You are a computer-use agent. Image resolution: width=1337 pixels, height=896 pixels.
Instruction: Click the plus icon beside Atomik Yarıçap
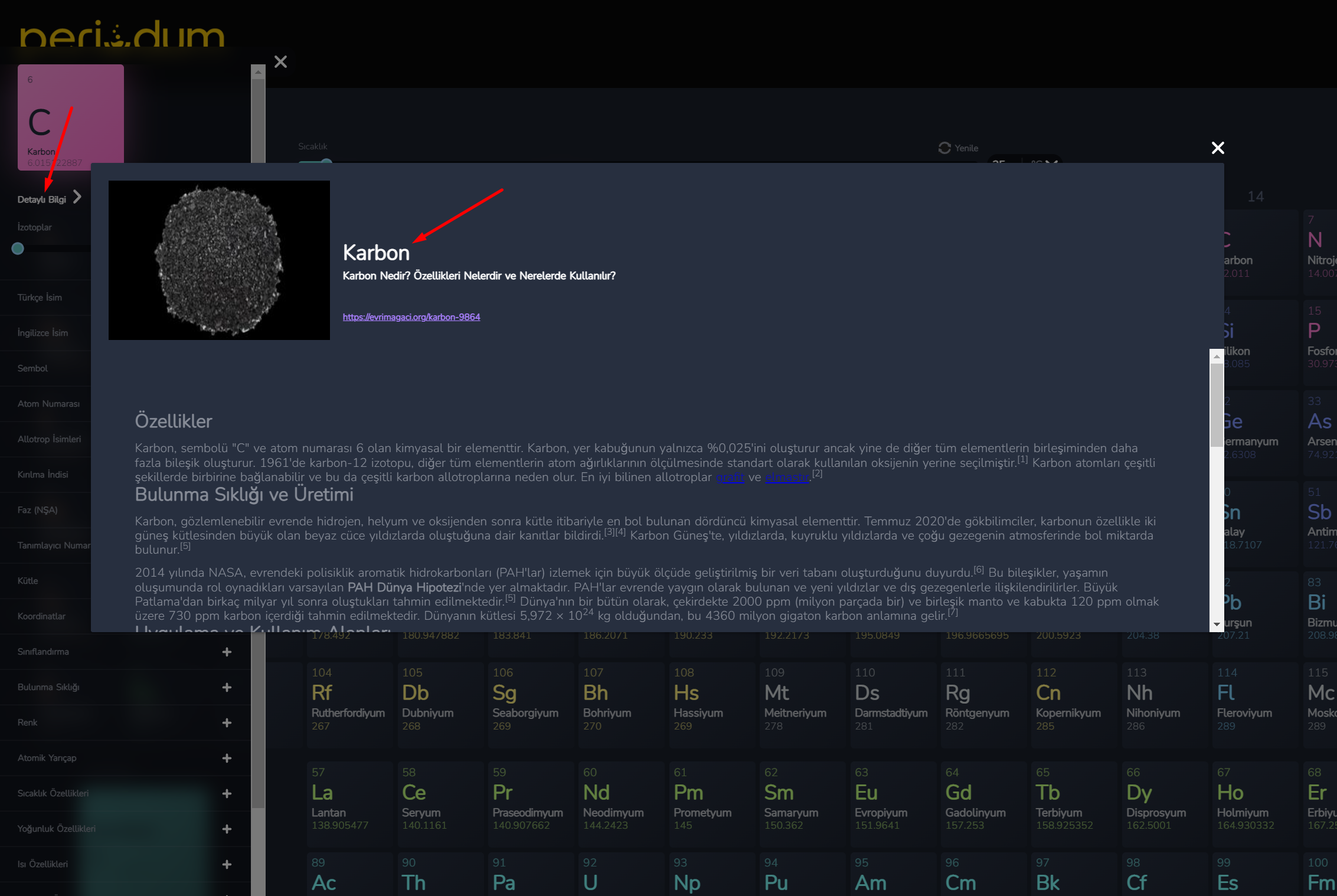tap(227, 758)
